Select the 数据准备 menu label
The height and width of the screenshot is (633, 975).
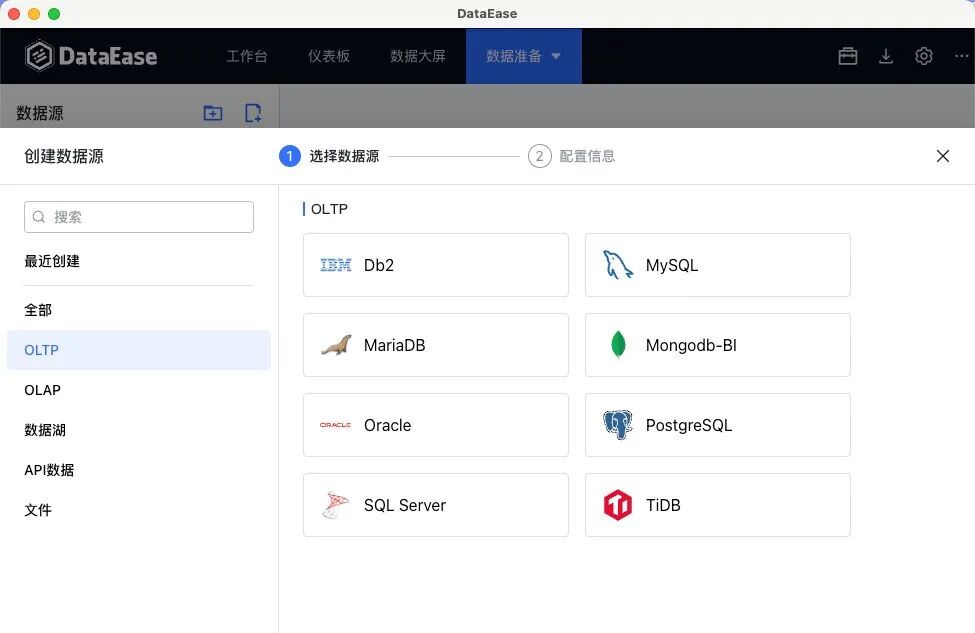(x=514, y=56)
